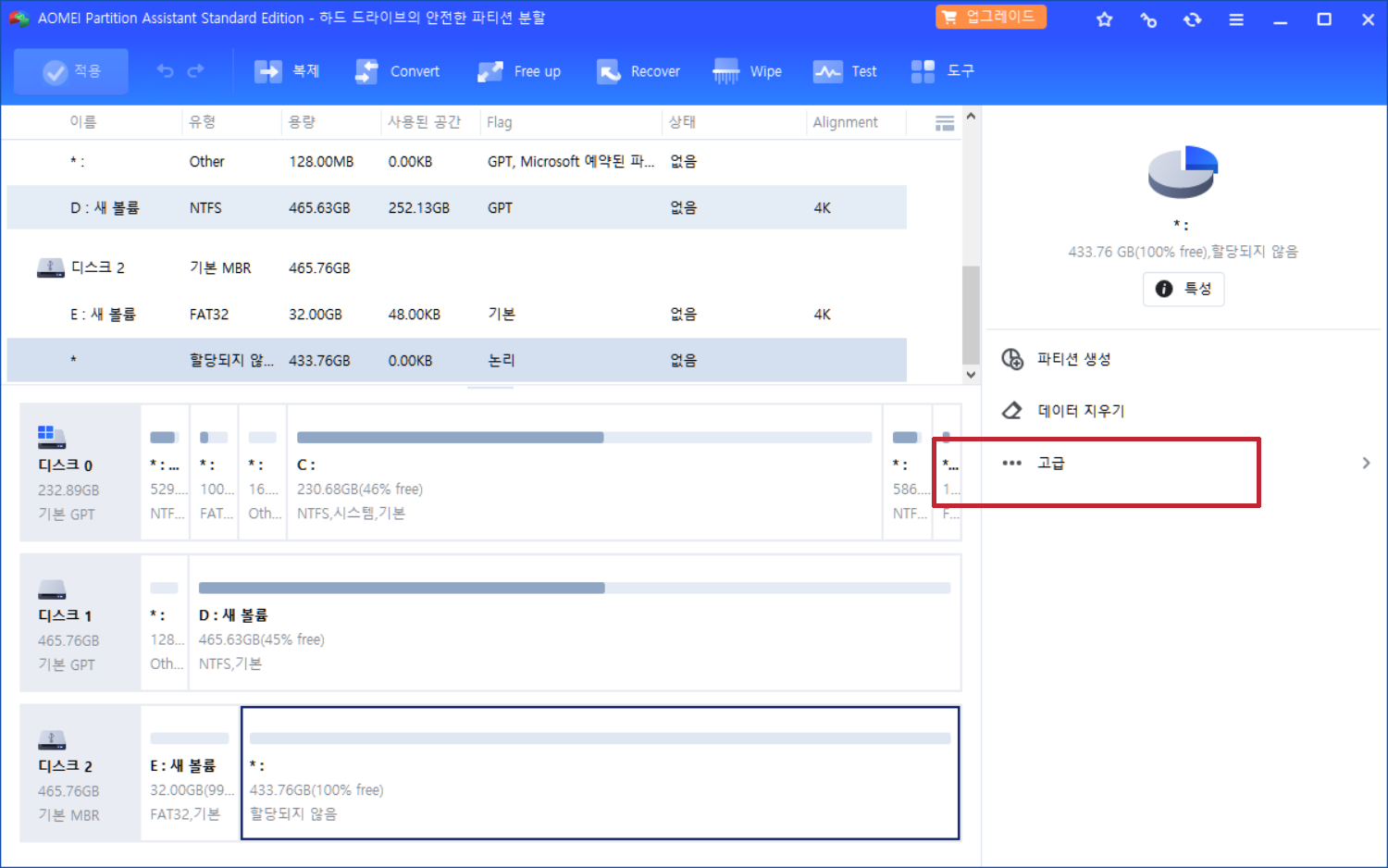1388x868 pixels.
Task: Open the hamburger menu in title bar
Action: (1236, 19)
